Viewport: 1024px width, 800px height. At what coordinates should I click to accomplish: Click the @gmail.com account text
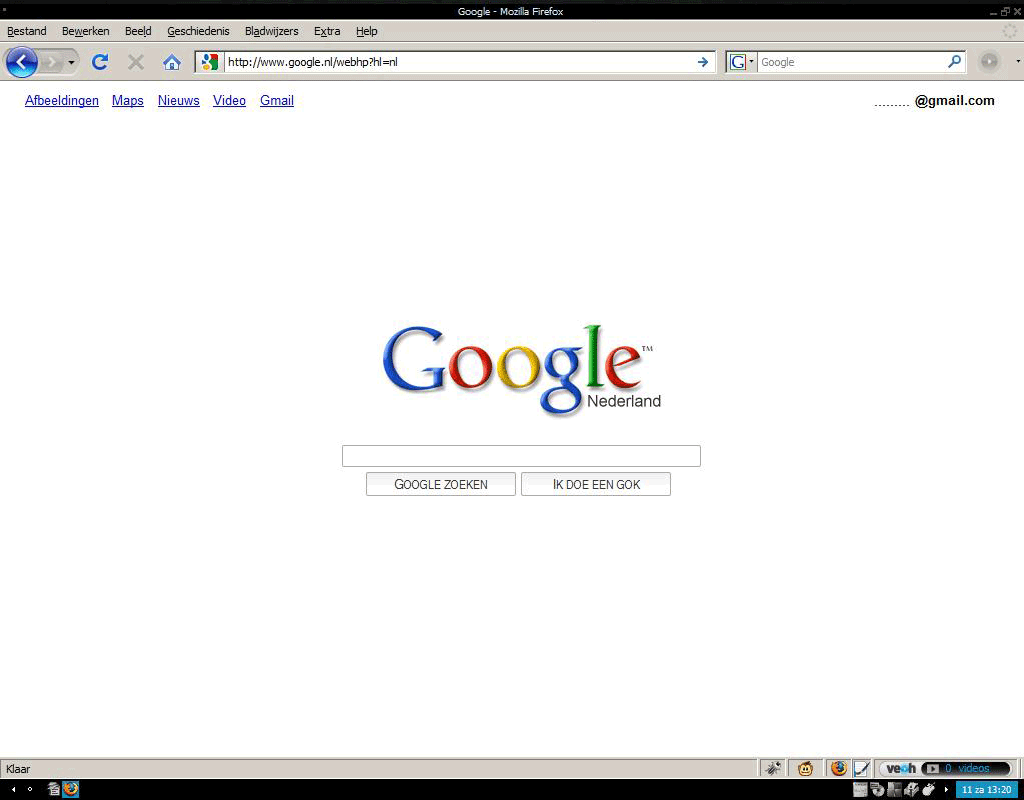954,101
